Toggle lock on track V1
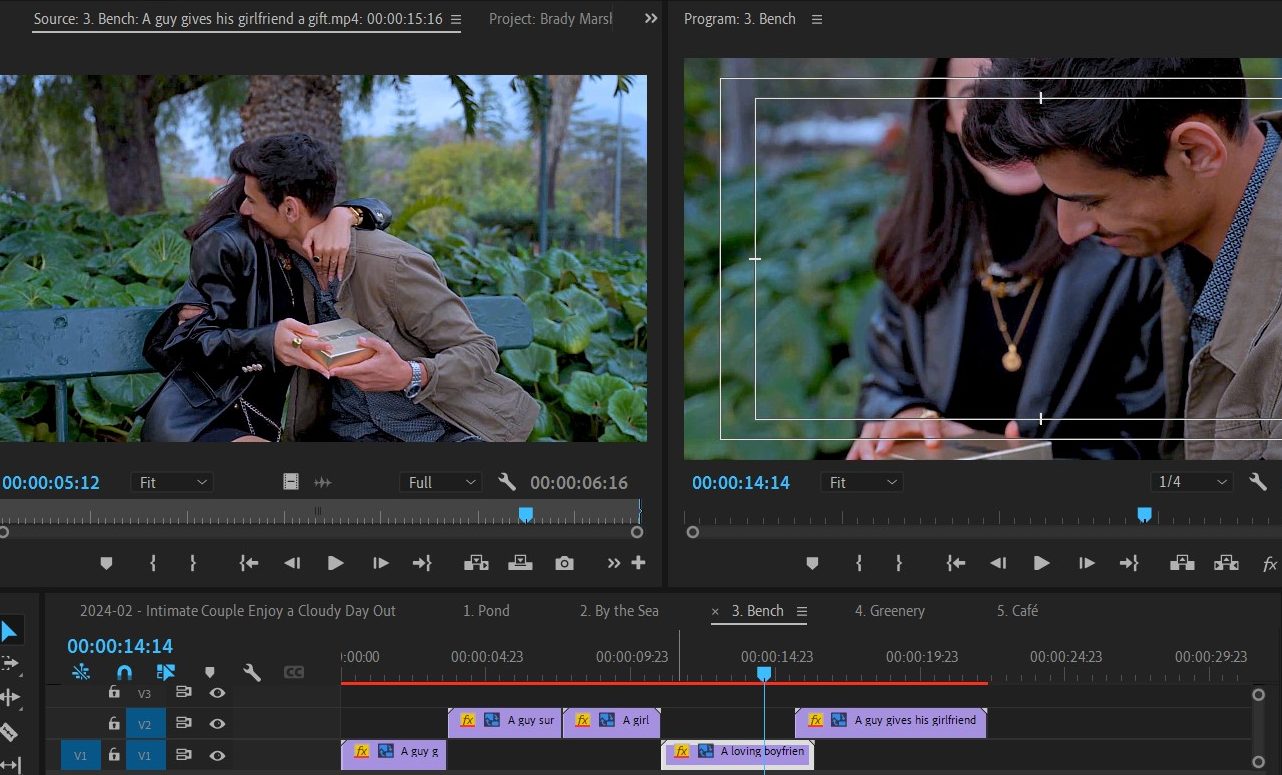 click(114, 755)
